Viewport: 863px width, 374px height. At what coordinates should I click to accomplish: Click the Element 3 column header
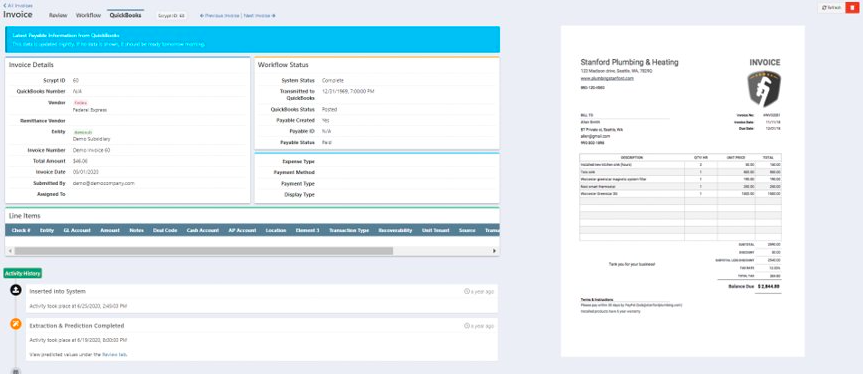pyautogui.click(x=308, y=230)
